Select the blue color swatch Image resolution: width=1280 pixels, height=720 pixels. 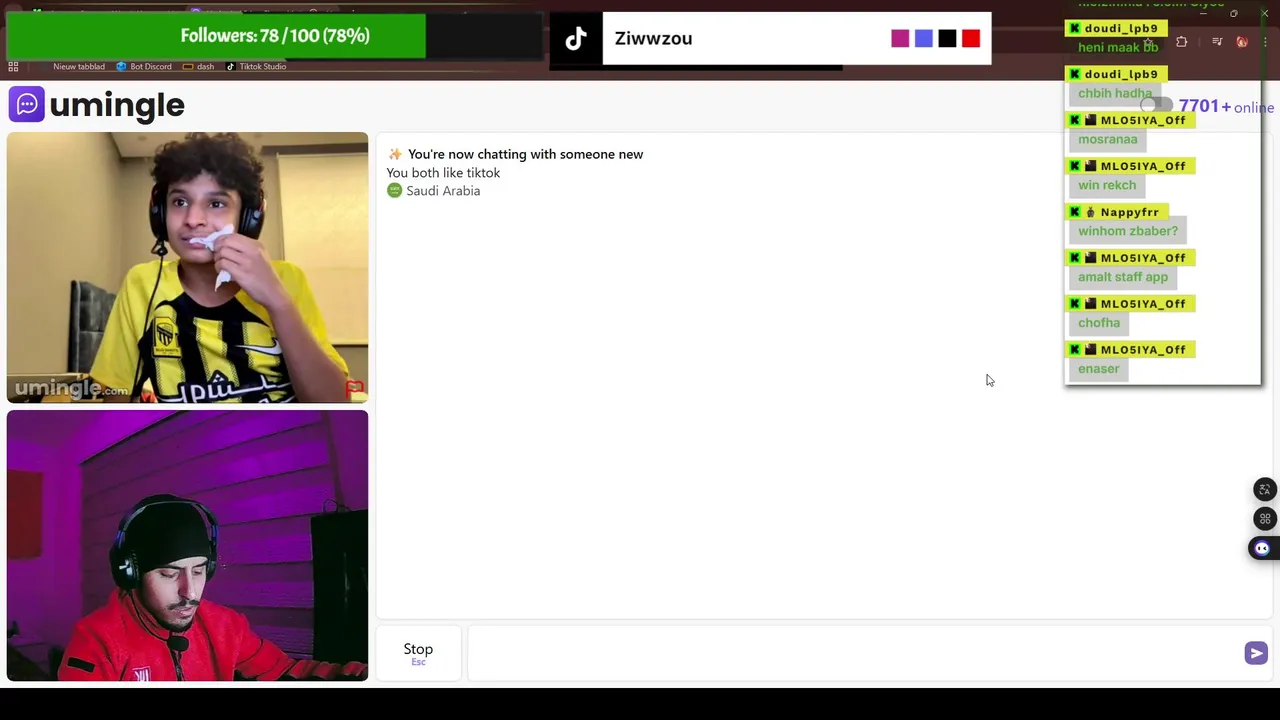(924, 38)
